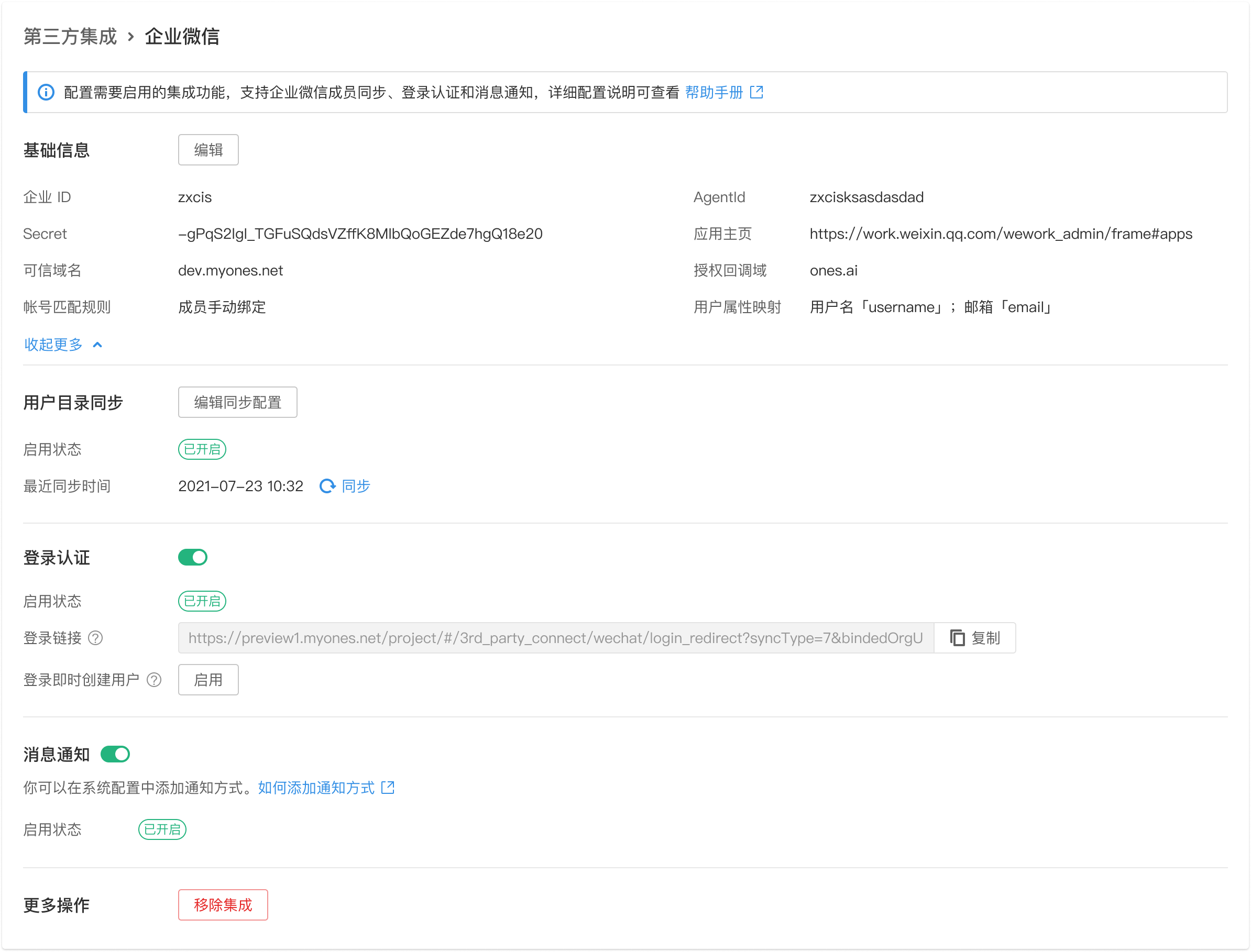Screen dimensions: 1251x952
Task: Collapse details with 收起更多
Action: tap(63, 345)
